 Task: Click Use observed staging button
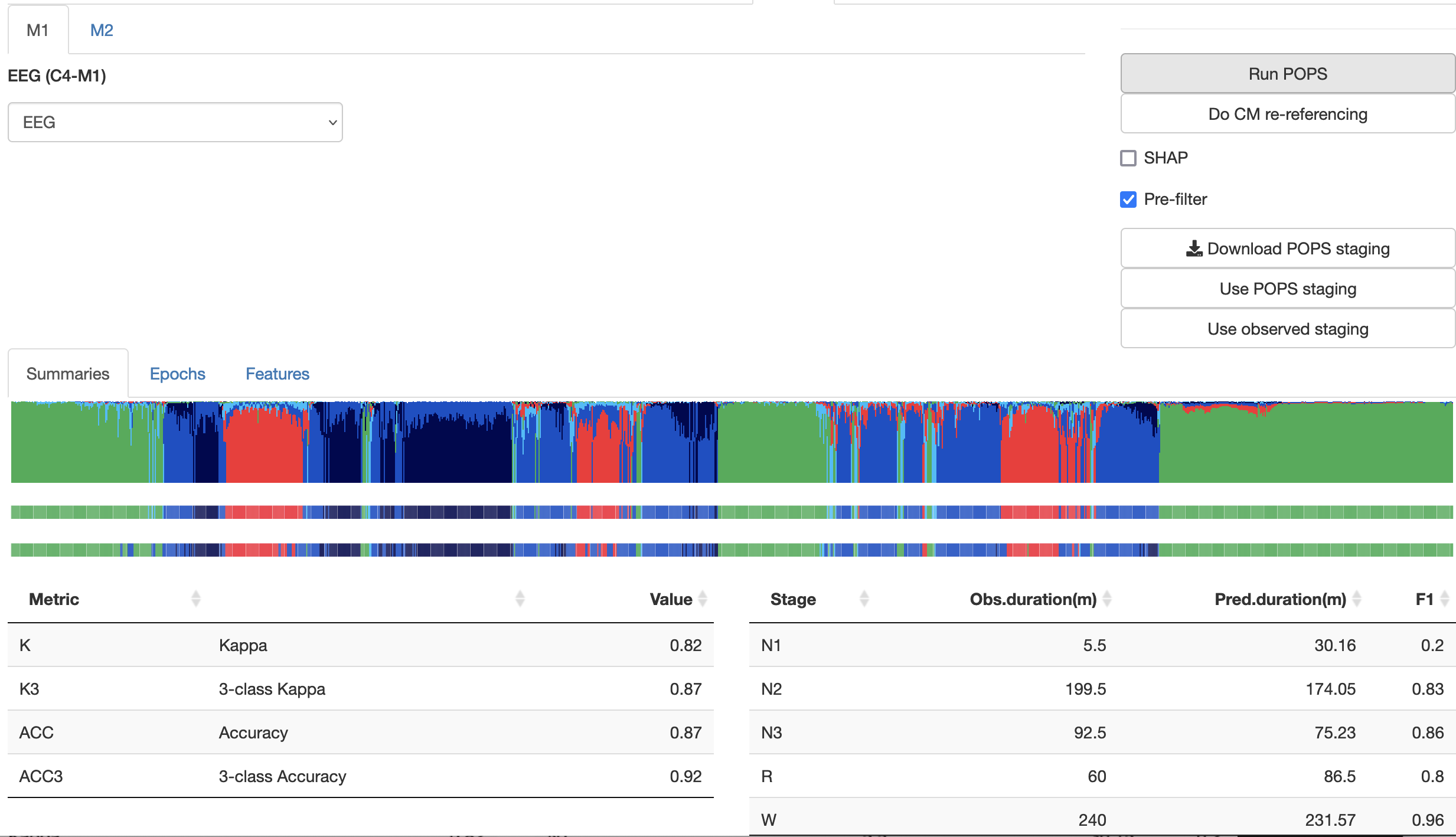1287,329
